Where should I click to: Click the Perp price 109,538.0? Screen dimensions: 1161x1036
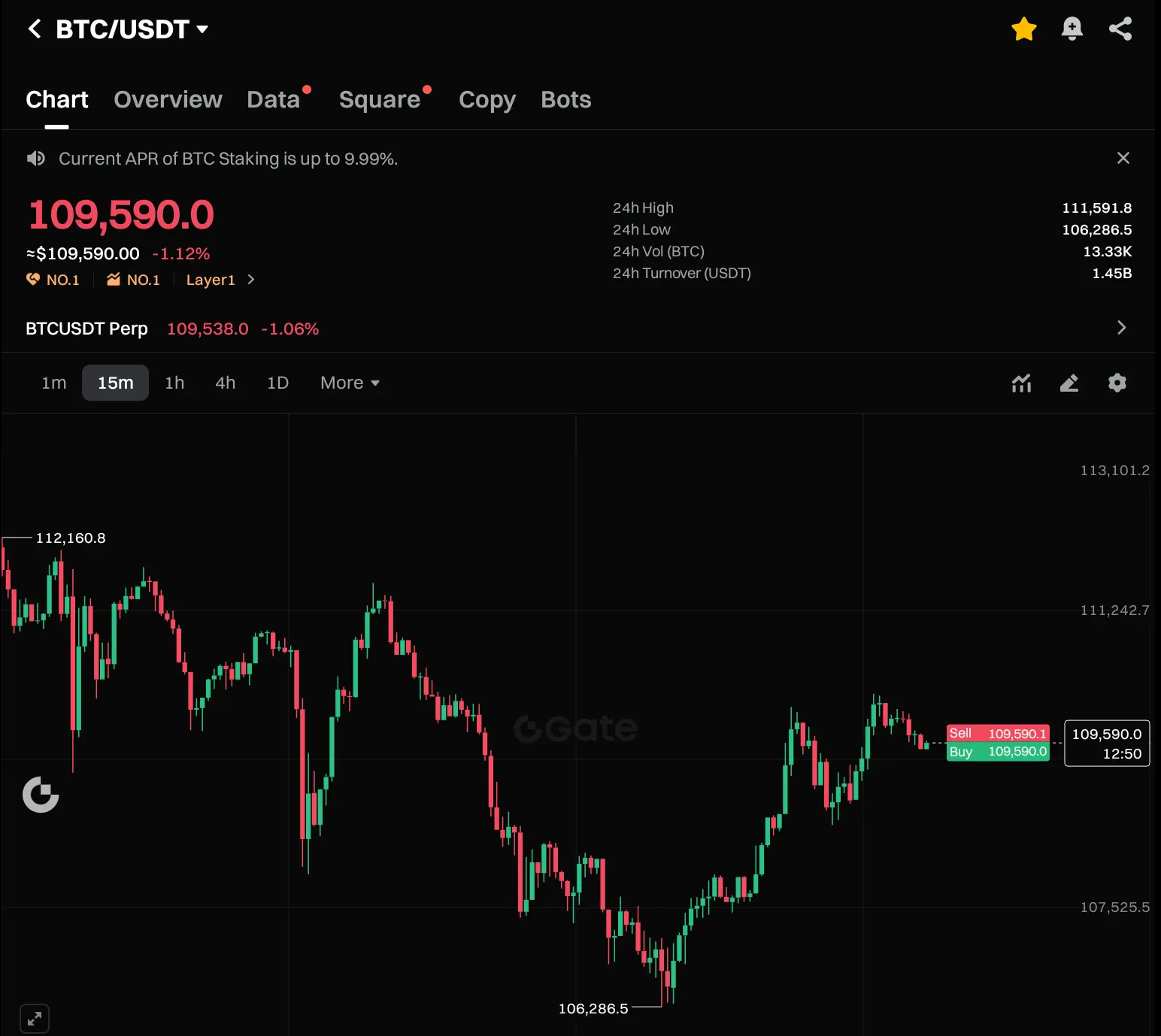(x=208, y=329)
